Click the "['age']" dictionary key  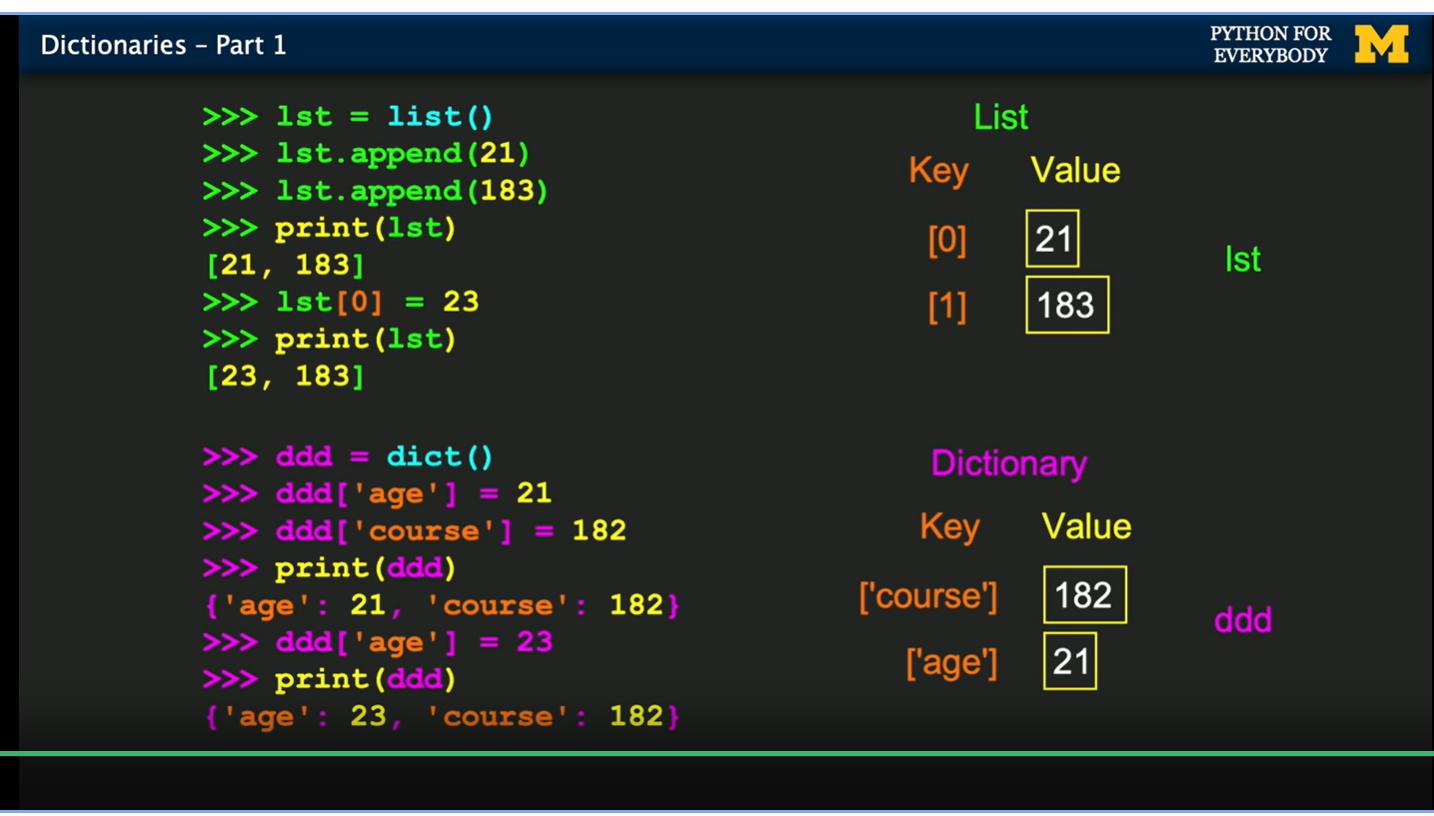point(952,663)
